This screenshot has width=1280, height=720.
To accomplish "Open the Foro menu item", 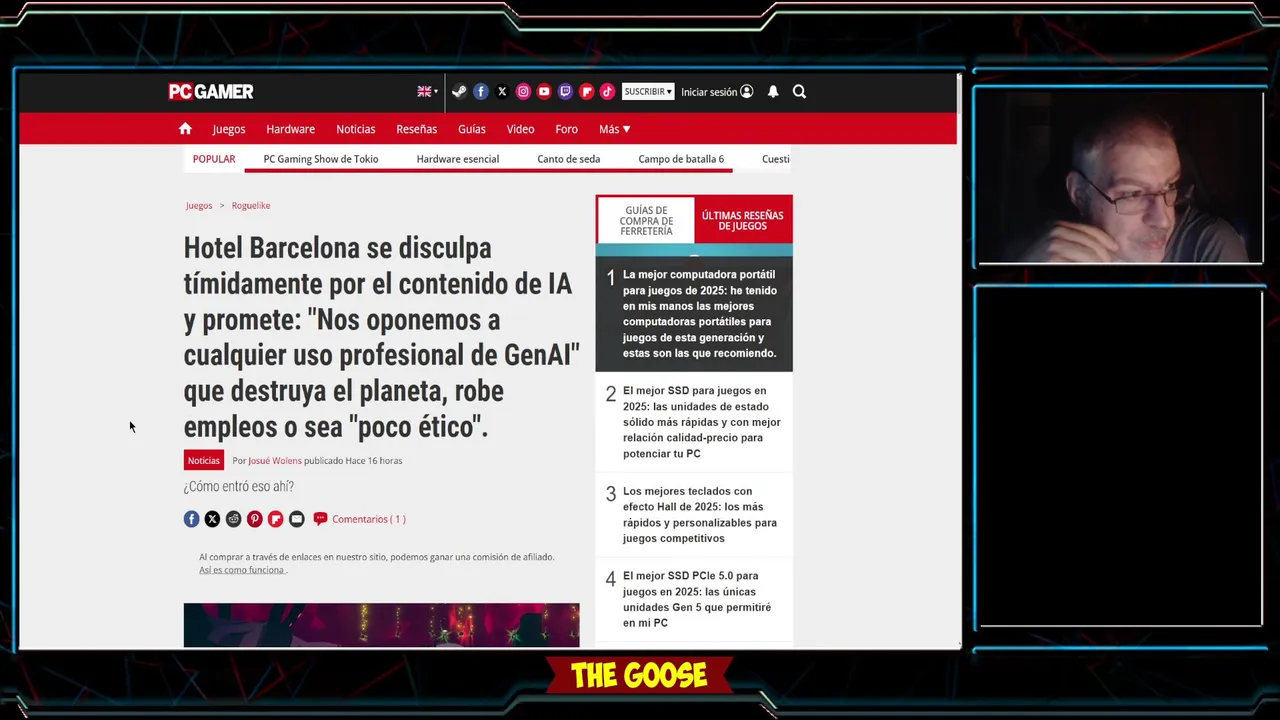I will point(566,129).
